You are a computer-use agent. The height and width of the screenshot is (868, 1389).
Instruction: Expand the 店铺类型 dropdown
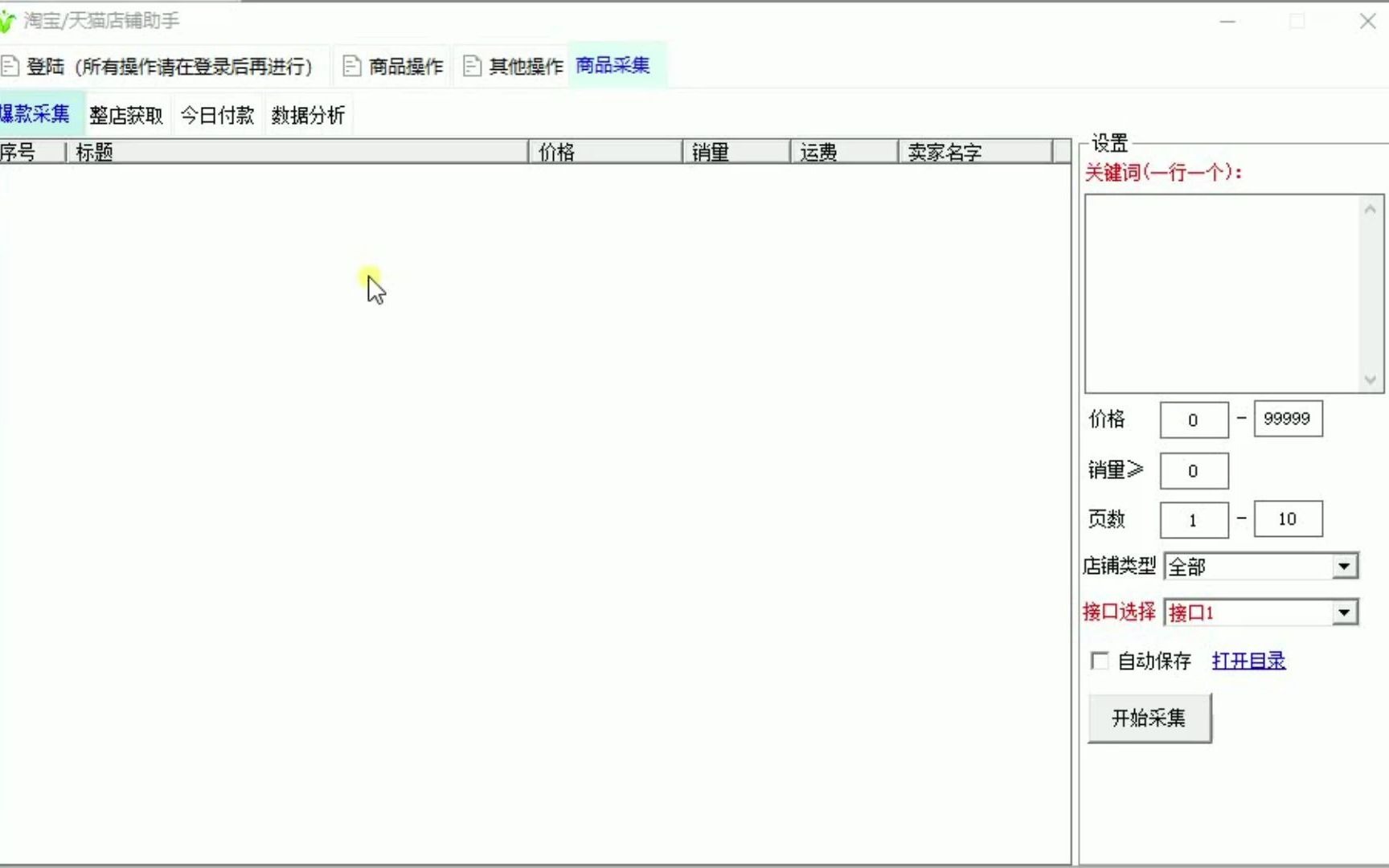pos(1344,567)
